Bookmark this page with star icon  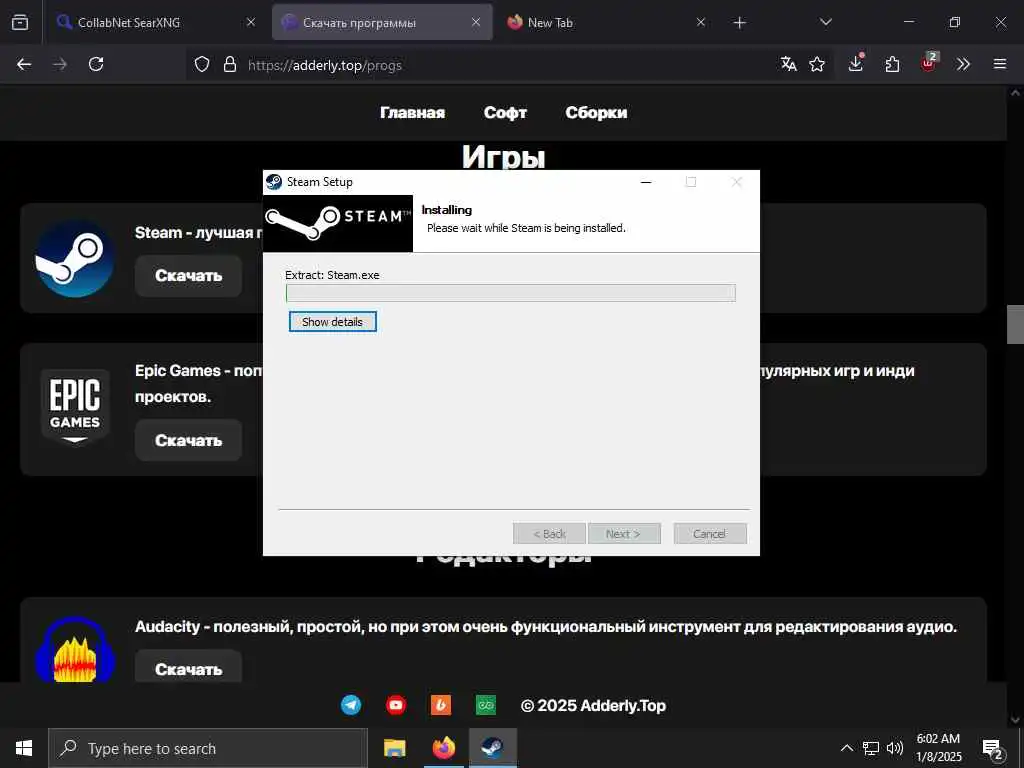[x=817, y=64]
